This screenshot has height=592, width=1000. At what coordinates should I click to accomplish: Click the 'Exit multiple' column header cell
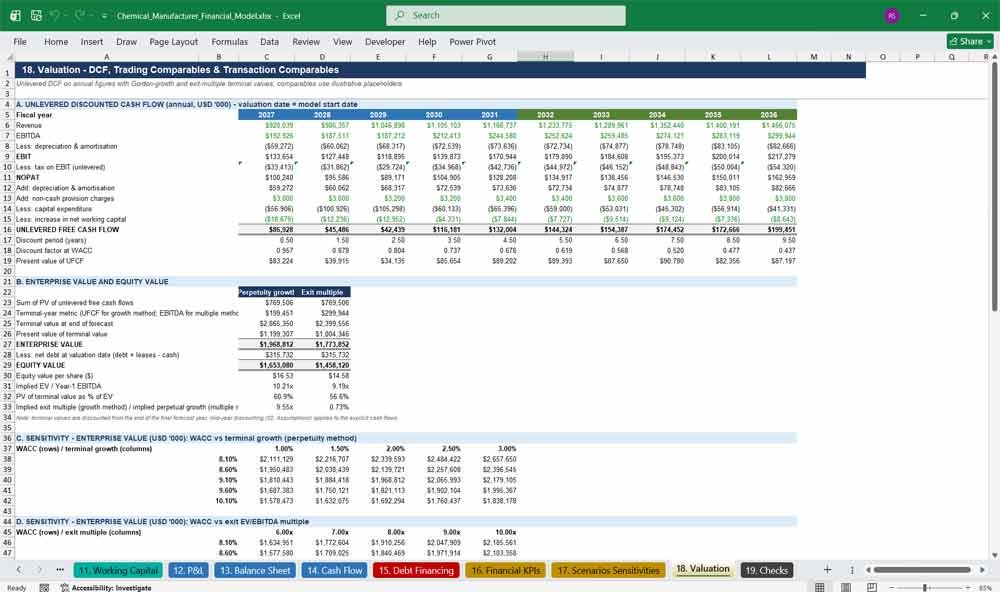click(322, 292)
